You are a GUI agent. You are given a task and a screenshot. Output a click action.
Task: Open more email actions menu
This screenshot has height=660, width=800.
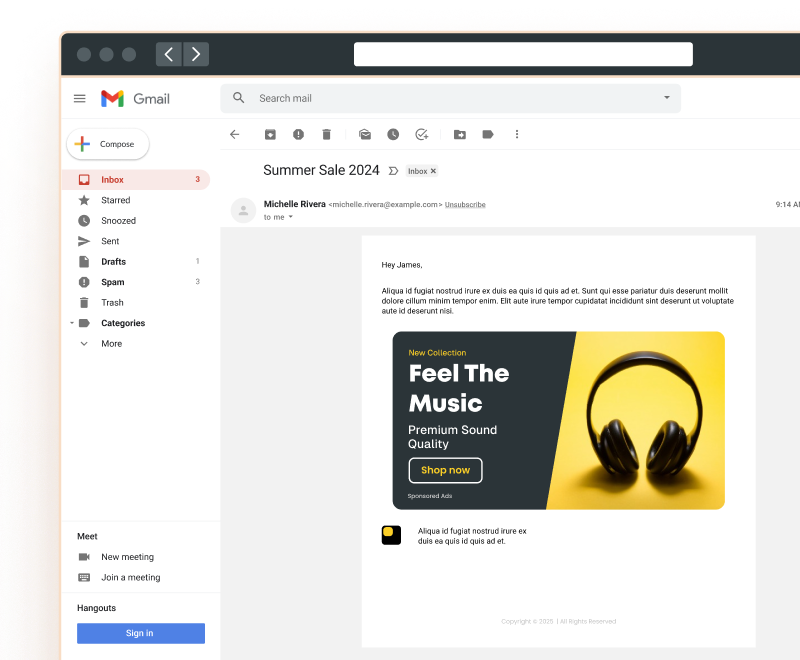click(x=517, y=134)
